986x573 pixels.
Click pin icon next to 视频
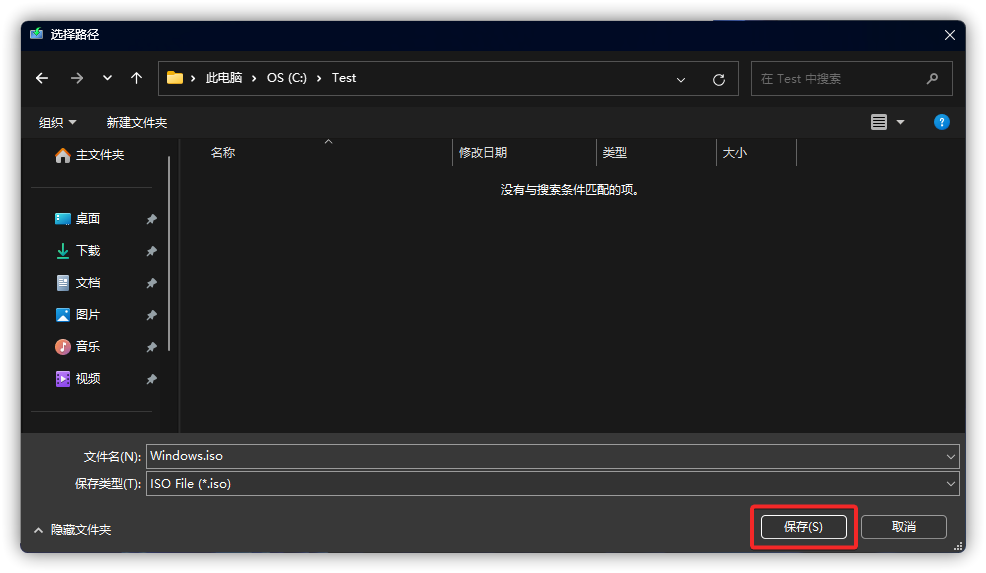click(152, 379)
